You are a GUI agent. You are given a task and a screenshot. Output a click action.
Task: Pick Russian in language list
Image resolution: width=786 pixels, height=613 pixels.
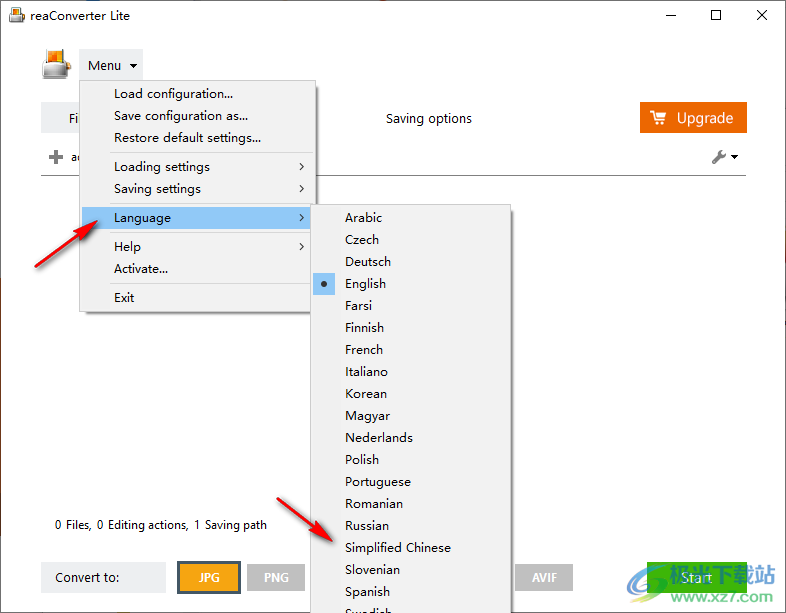click(411, 526)
